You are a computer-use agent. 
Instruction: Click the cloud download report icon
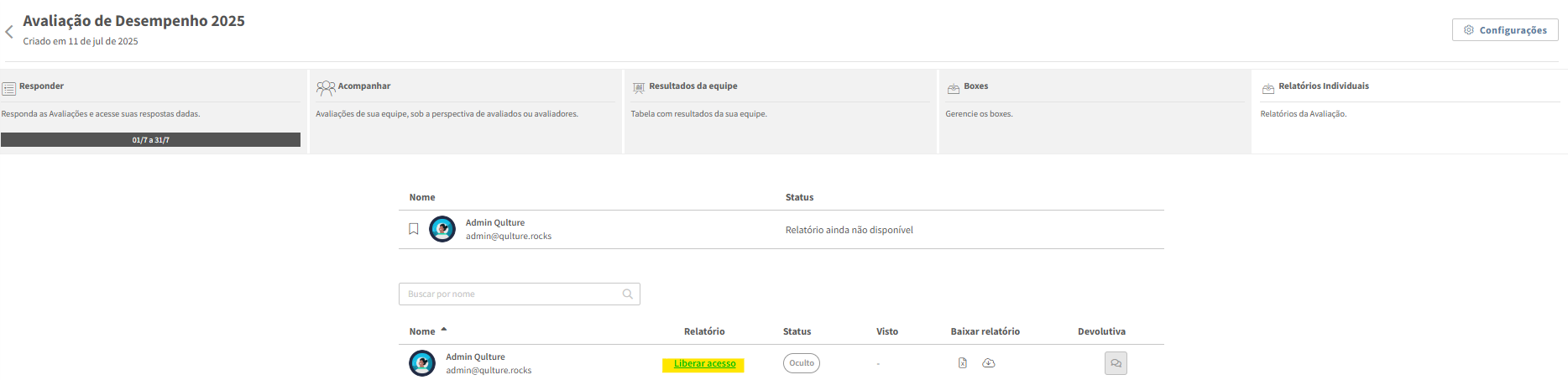989,363
